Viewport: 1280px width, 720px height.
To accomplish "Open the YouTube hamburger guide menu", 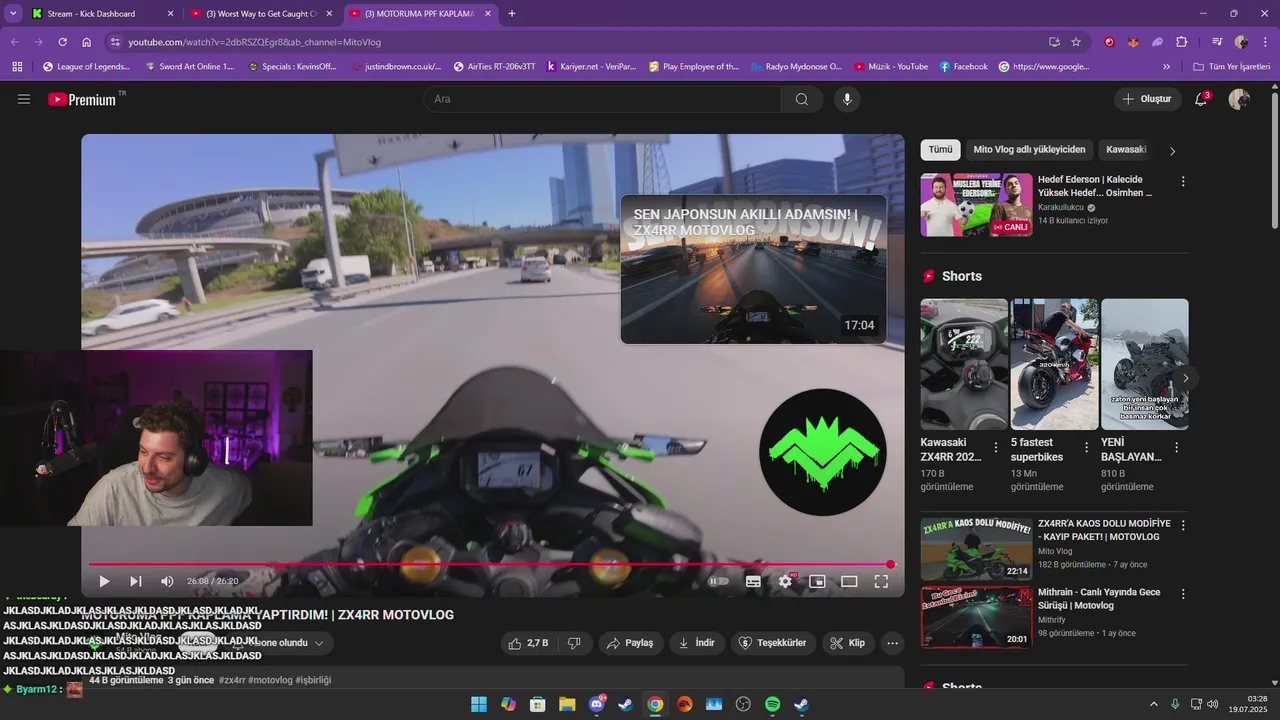I will pos(24,99).
